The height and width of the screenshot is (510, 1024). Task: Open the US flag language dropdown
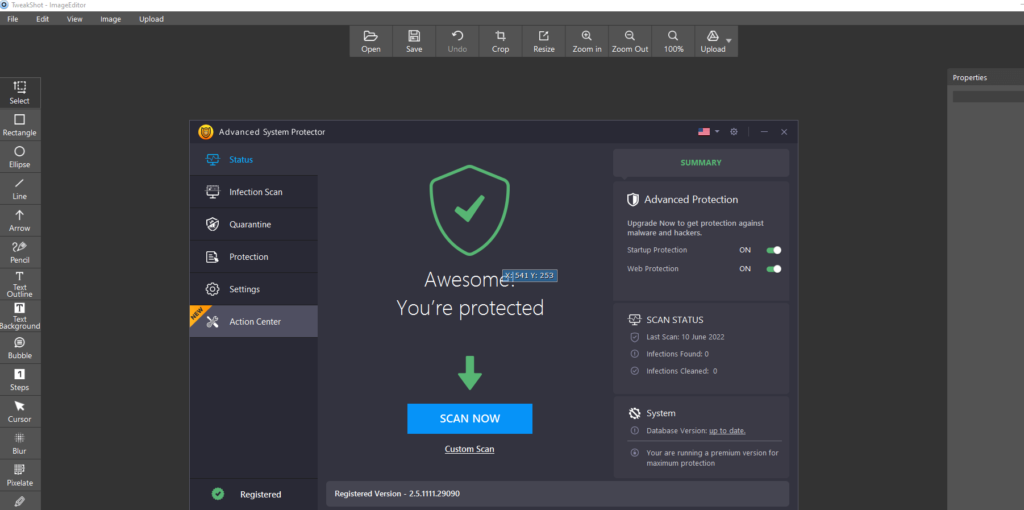(x=708, y=131)
